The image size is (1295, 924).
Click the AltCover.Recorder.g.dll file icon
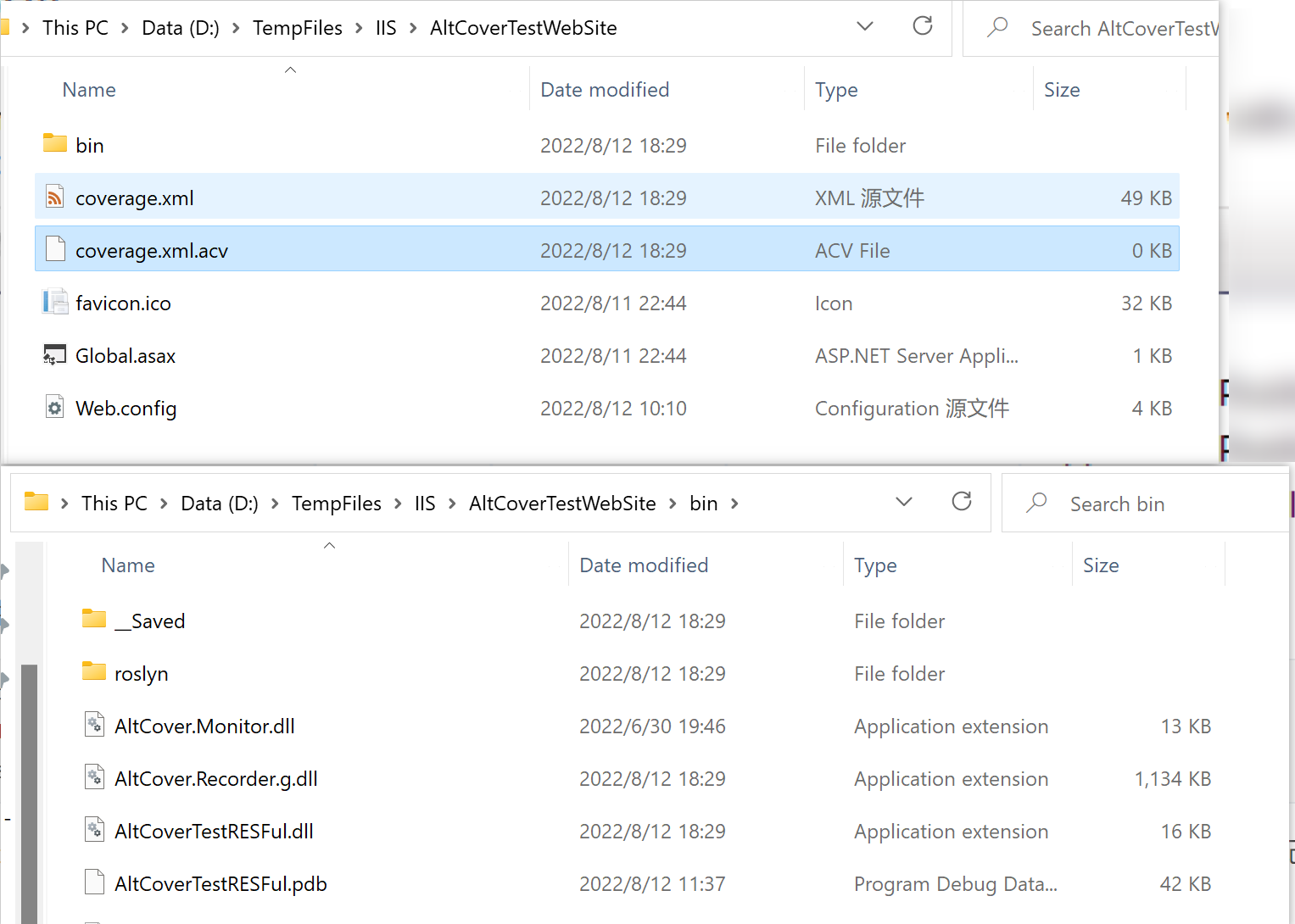(x=94, y=777)
